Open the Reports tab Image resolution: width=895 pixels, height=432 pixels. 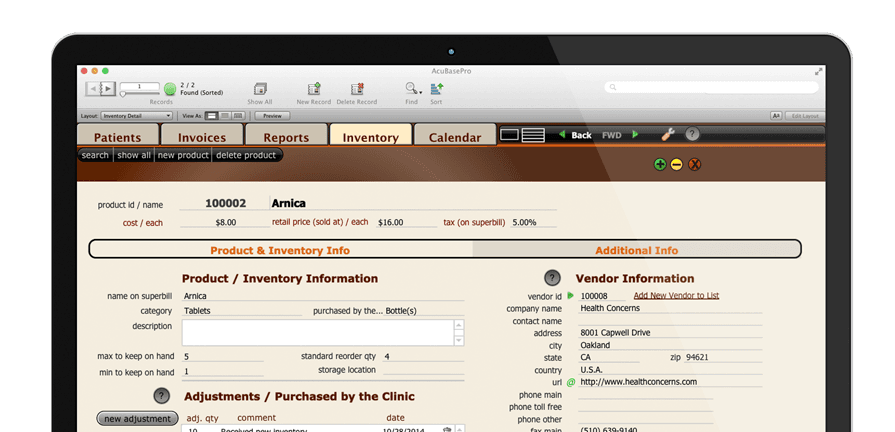(286, 137)
